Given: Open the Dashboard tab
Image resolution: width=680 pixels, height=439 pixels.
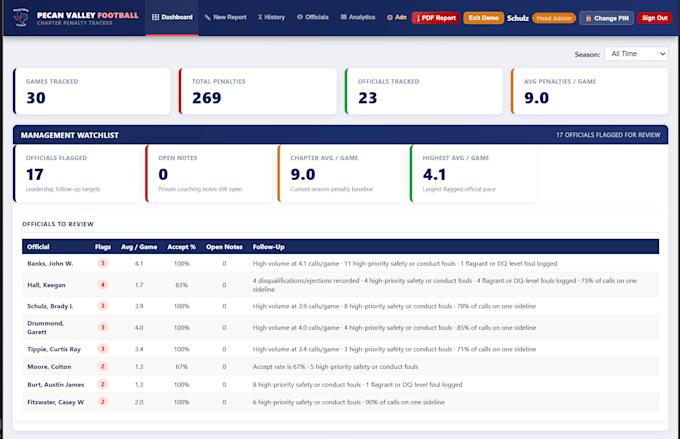Looking at the screenshot, I should 172,17.
